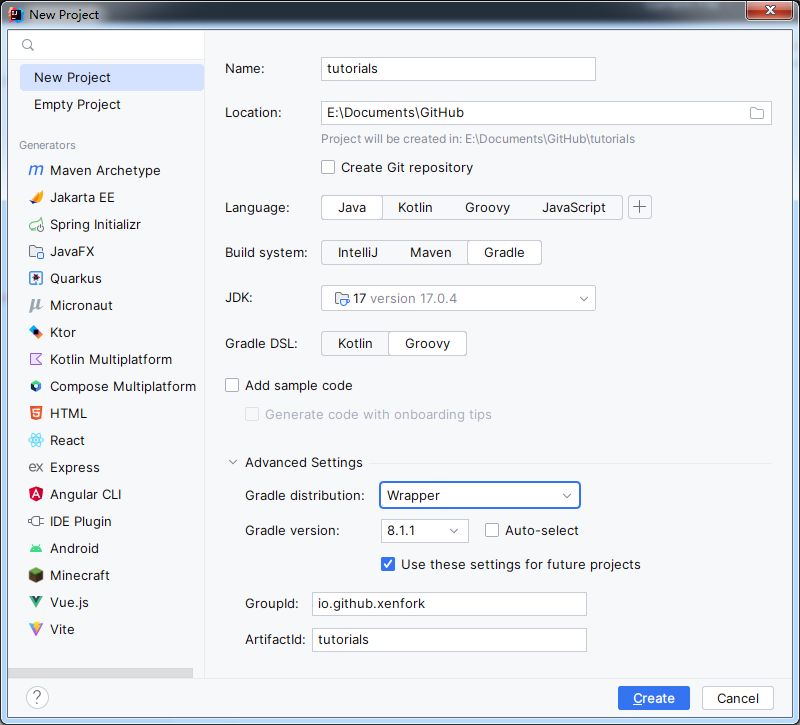
Task: Click the ArtifactId input field
Action: point(449,640)
